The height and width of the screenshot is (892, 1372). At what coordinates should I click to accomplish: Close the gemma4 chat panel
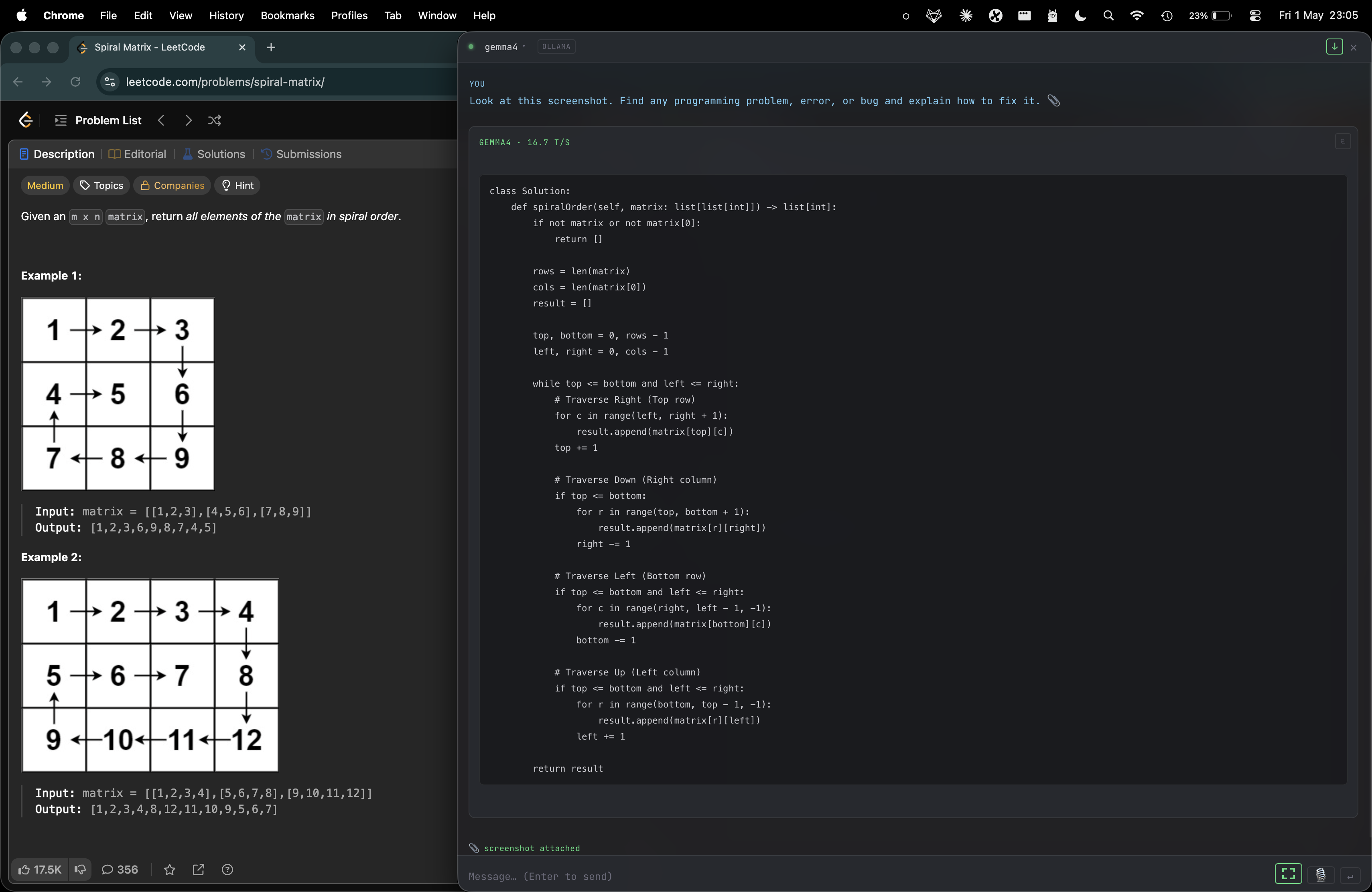(x=1354, y=47)
